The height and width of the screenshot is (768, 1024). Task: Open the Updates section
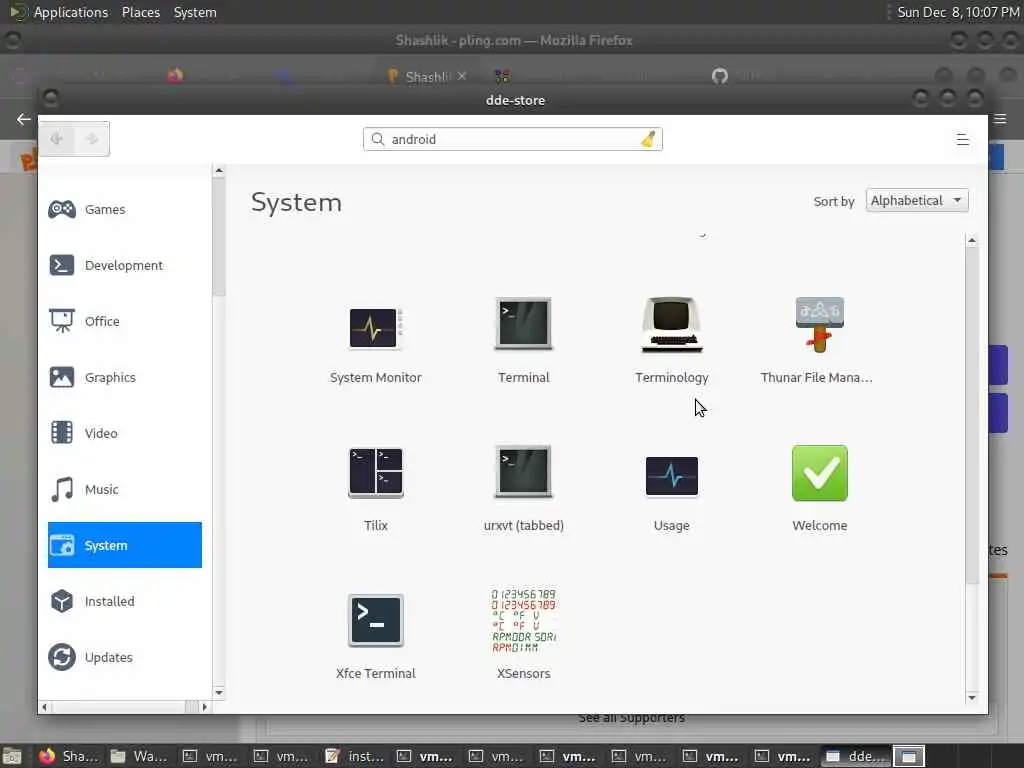[124, 657]
